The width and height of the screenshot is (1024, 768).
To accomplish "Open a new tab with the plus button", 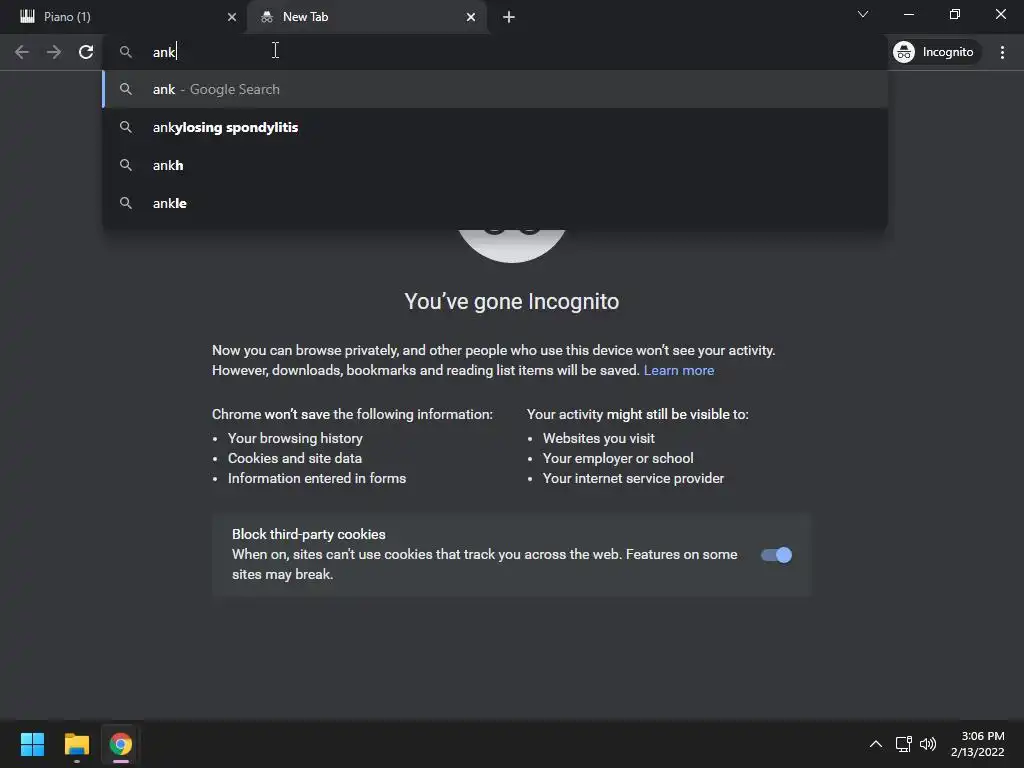I will (509, 17).
